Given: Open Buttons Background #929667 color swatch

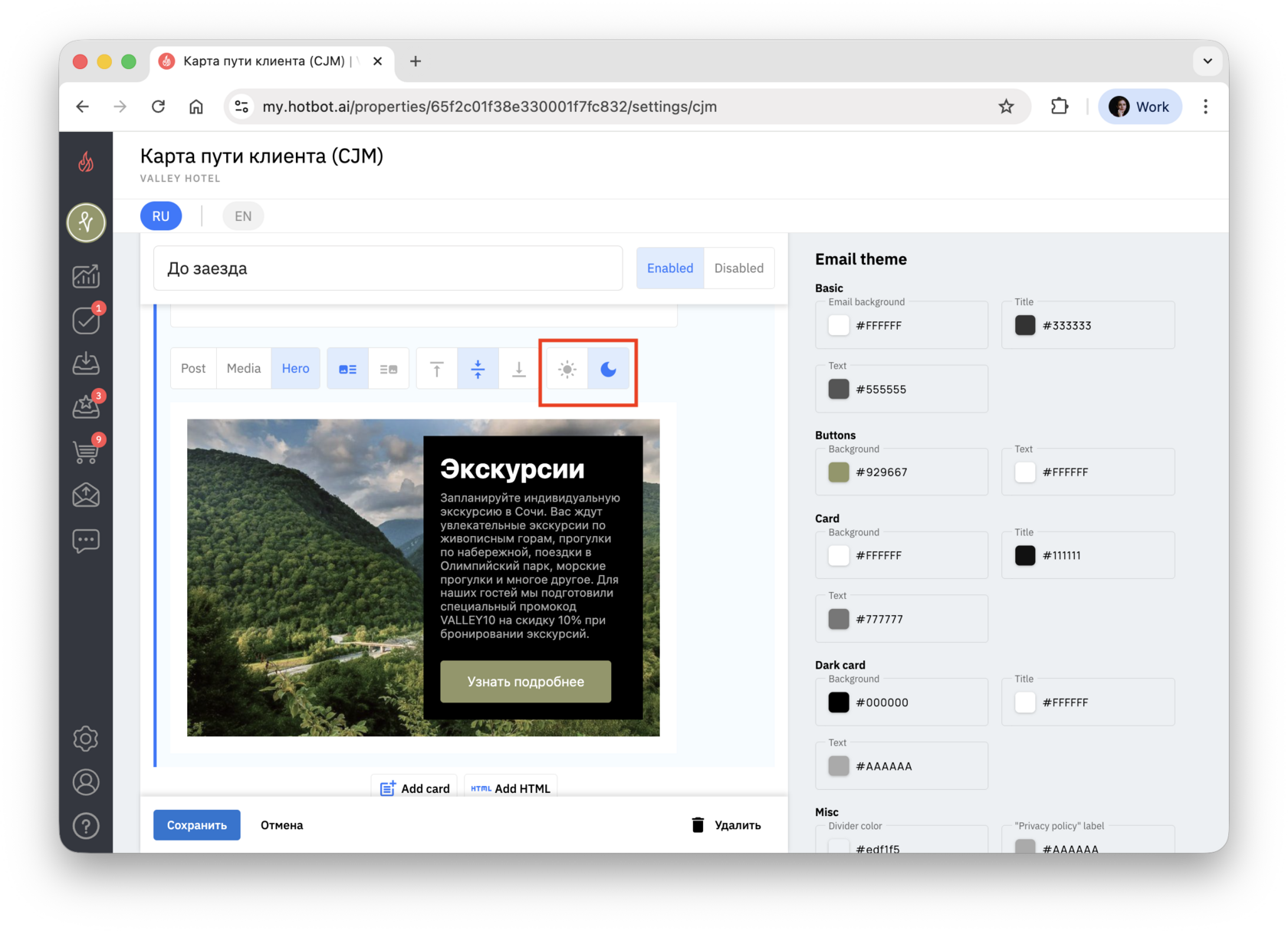Looking at the screenshot, I should [x=839, y=472].
